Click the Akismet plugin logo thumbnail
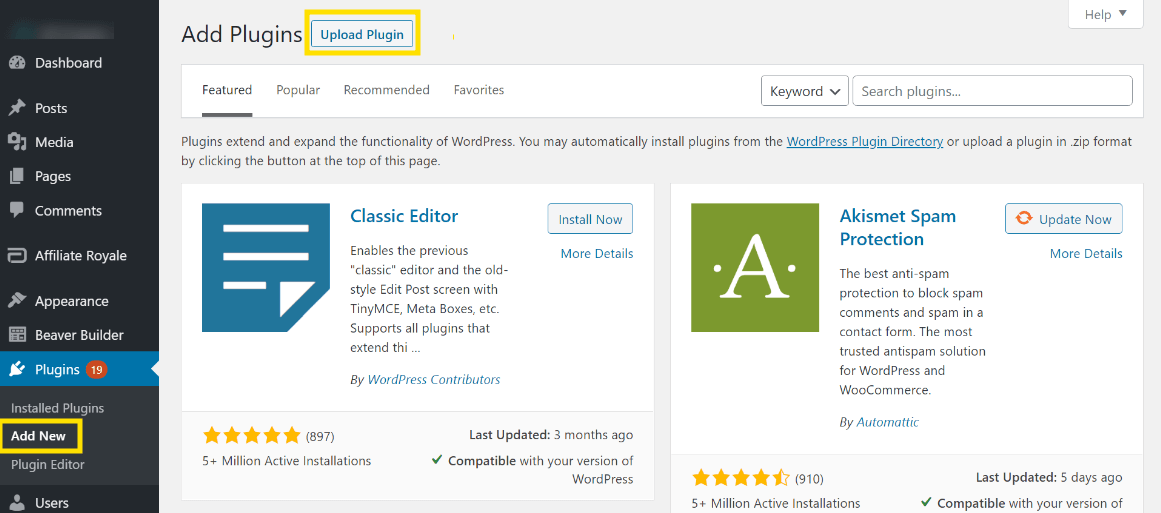Image resolution: width=1161 pixels, height=513 pixels. tap(755, 267)
